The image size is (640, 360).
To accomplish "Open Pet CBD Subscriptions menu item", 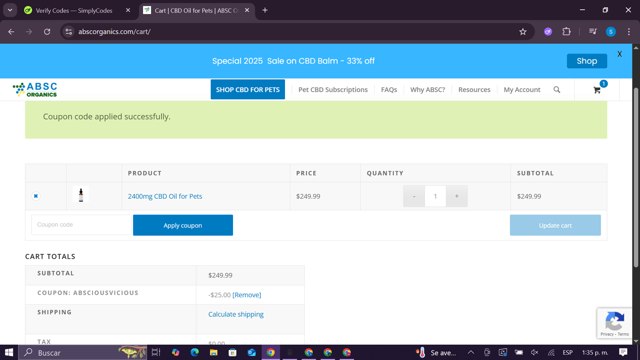I will (333, 89).
